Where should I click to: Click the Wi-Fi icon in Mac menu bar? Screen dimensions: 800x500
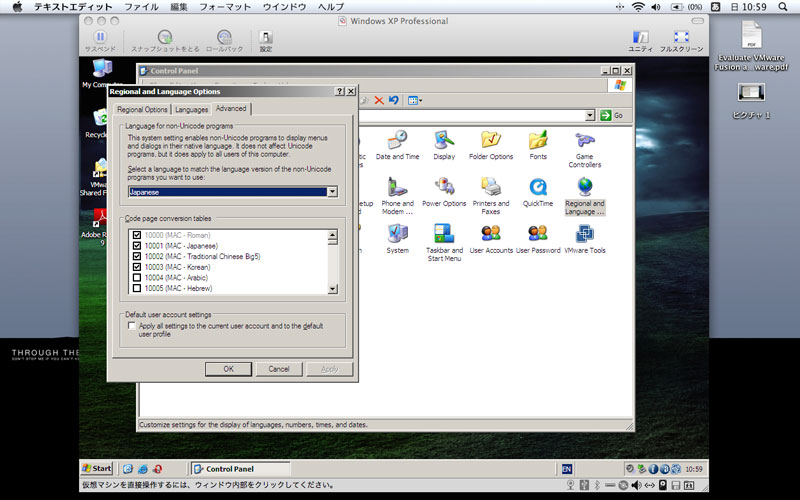[x=638, y=7]
